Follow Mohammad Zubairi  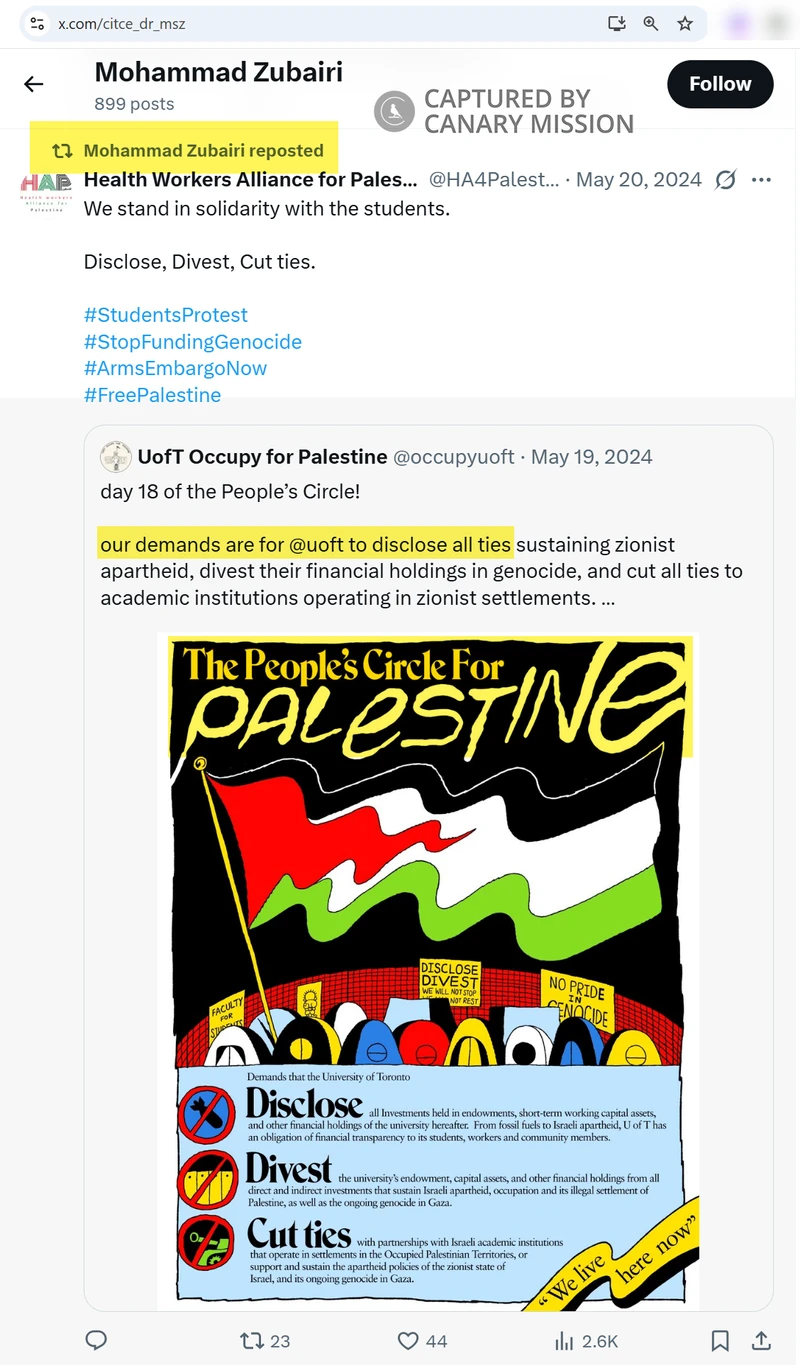point(720,84)
